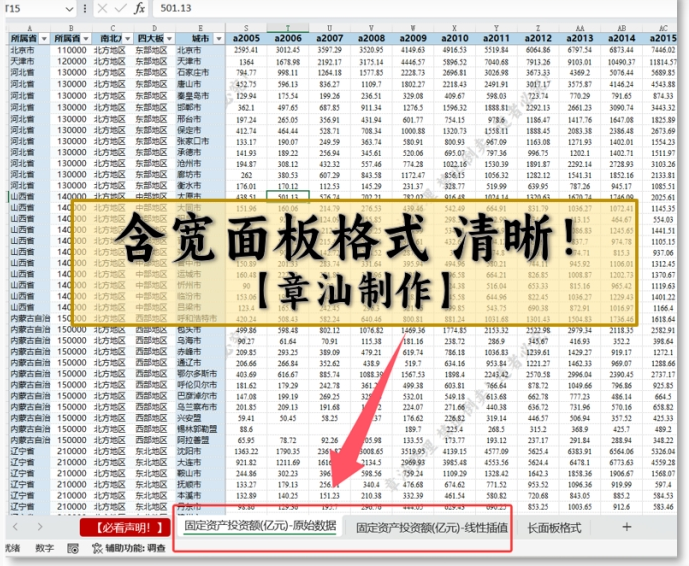Image resolution: width=689 pixels, height=566 pixels.
Task: Click the a2006 header cell
Action: (288, 39)
